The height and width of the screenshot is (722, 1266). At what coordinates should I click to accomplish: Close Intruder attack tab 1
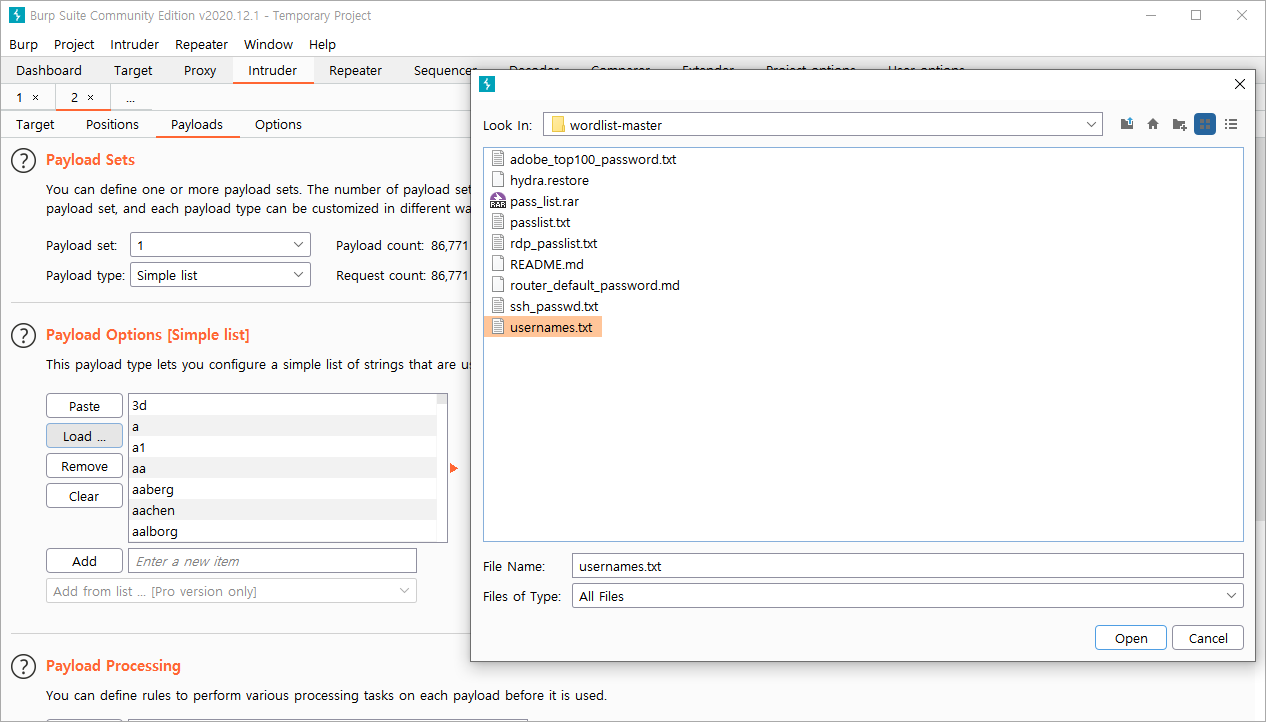tap(35, 97)
